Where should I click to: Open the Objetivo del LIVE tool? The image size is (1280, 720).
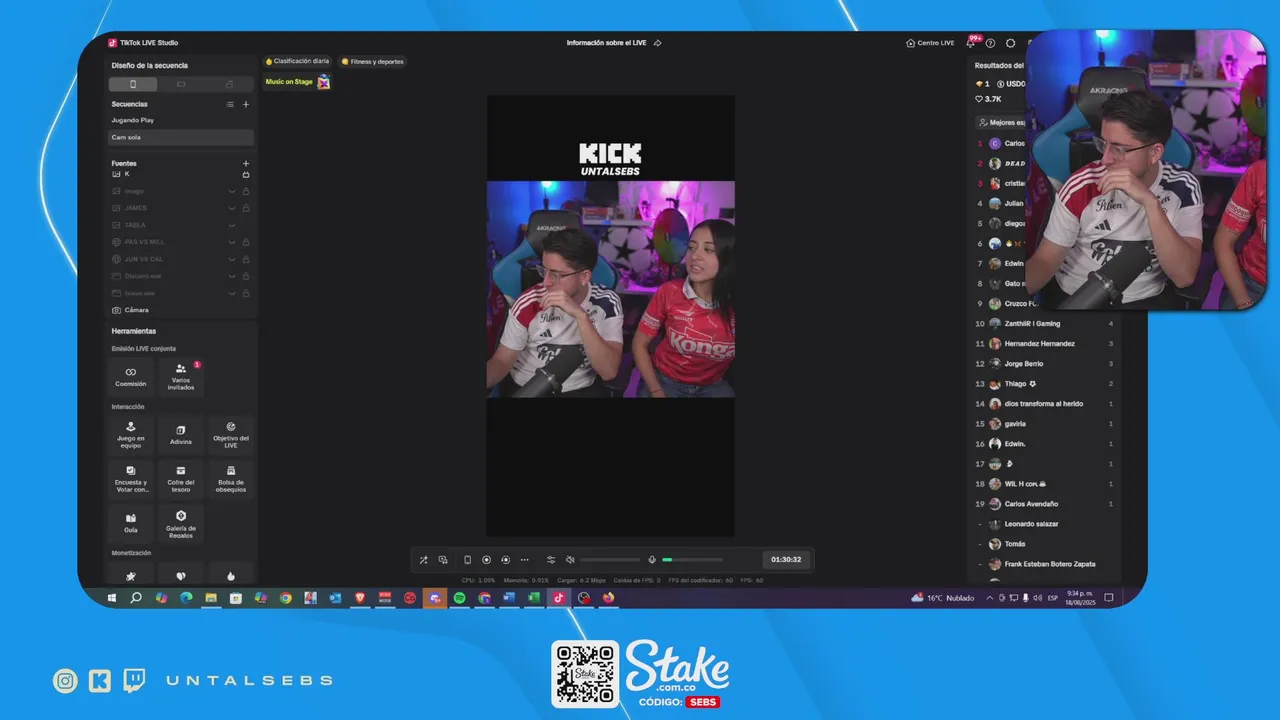pos(231,434)
